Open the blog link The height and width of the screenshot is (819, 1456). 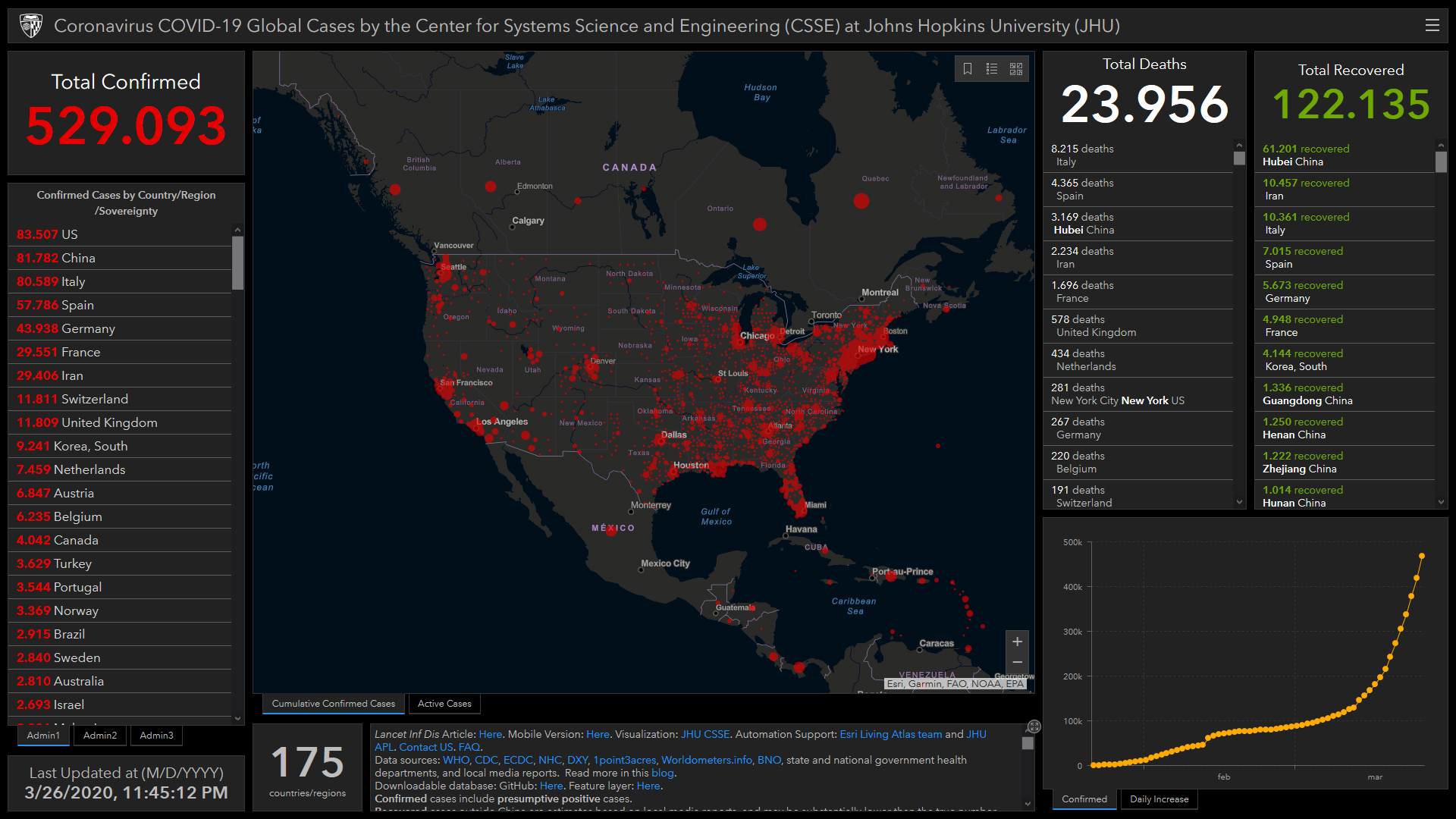coord(662,773)
